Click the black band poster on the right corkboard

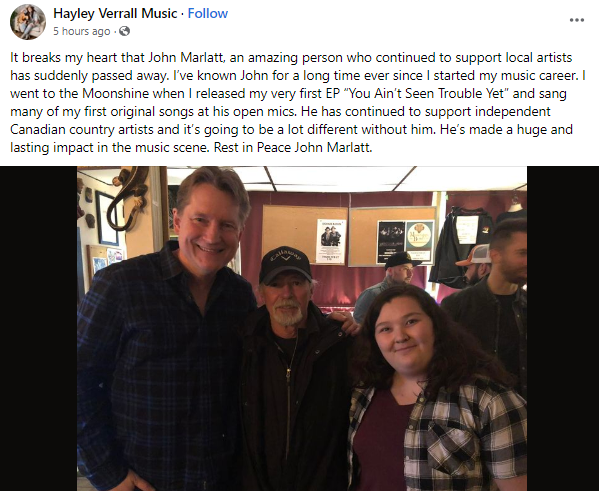coord(390,241)
